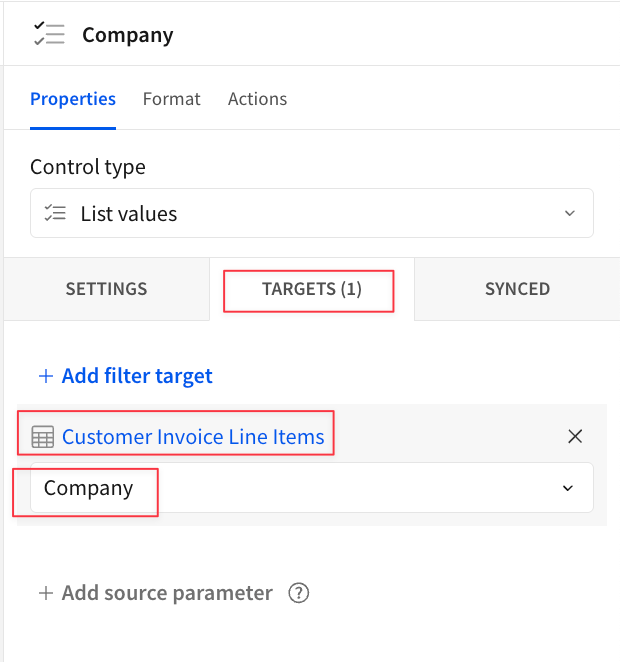Click the plus icon before Add filter target
Image resolution: width=620 pixels, height=662 pixels.
click(46, 376)
